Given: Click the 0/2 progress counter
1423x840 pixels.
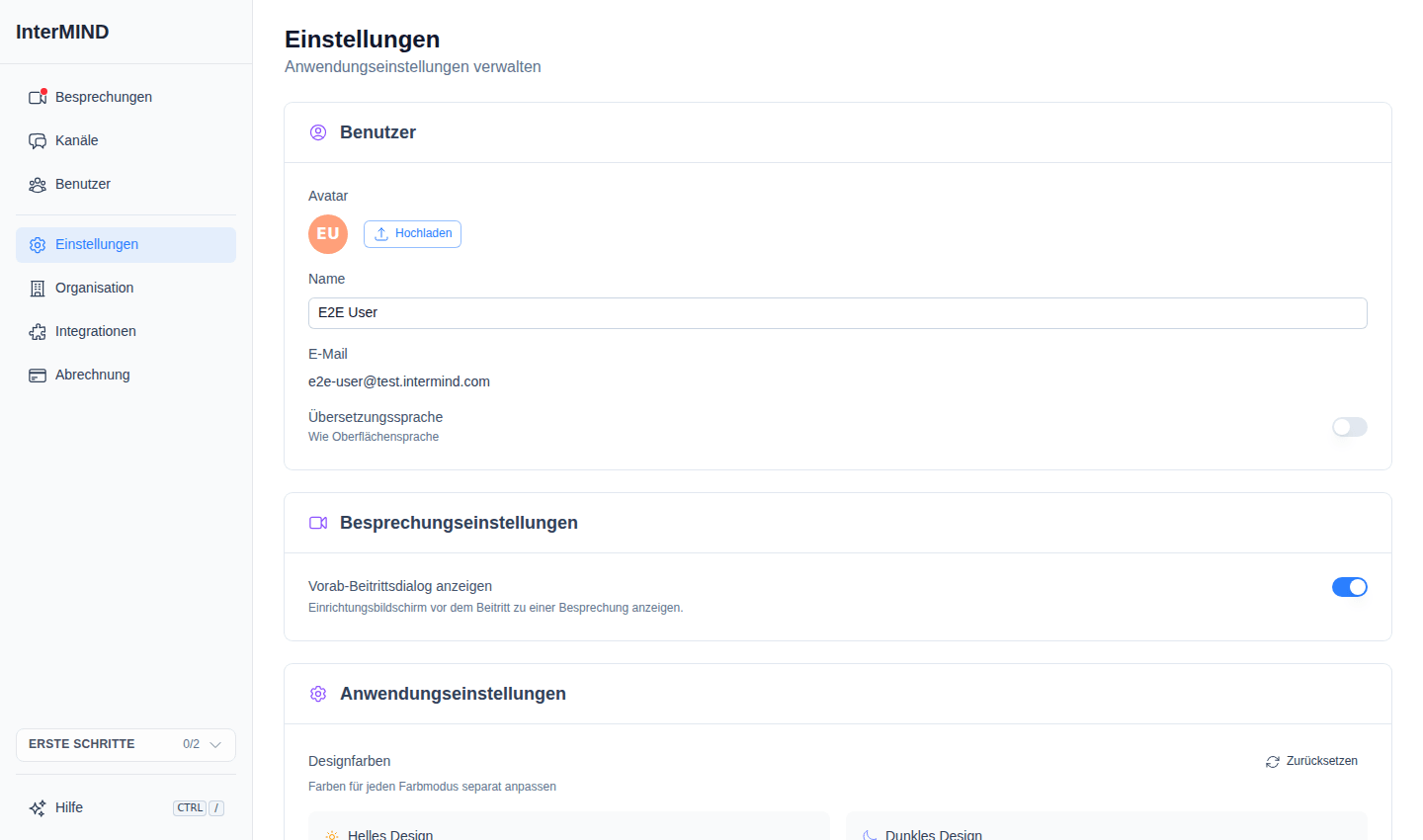Looking at the screenshot, I should (191, 744).
